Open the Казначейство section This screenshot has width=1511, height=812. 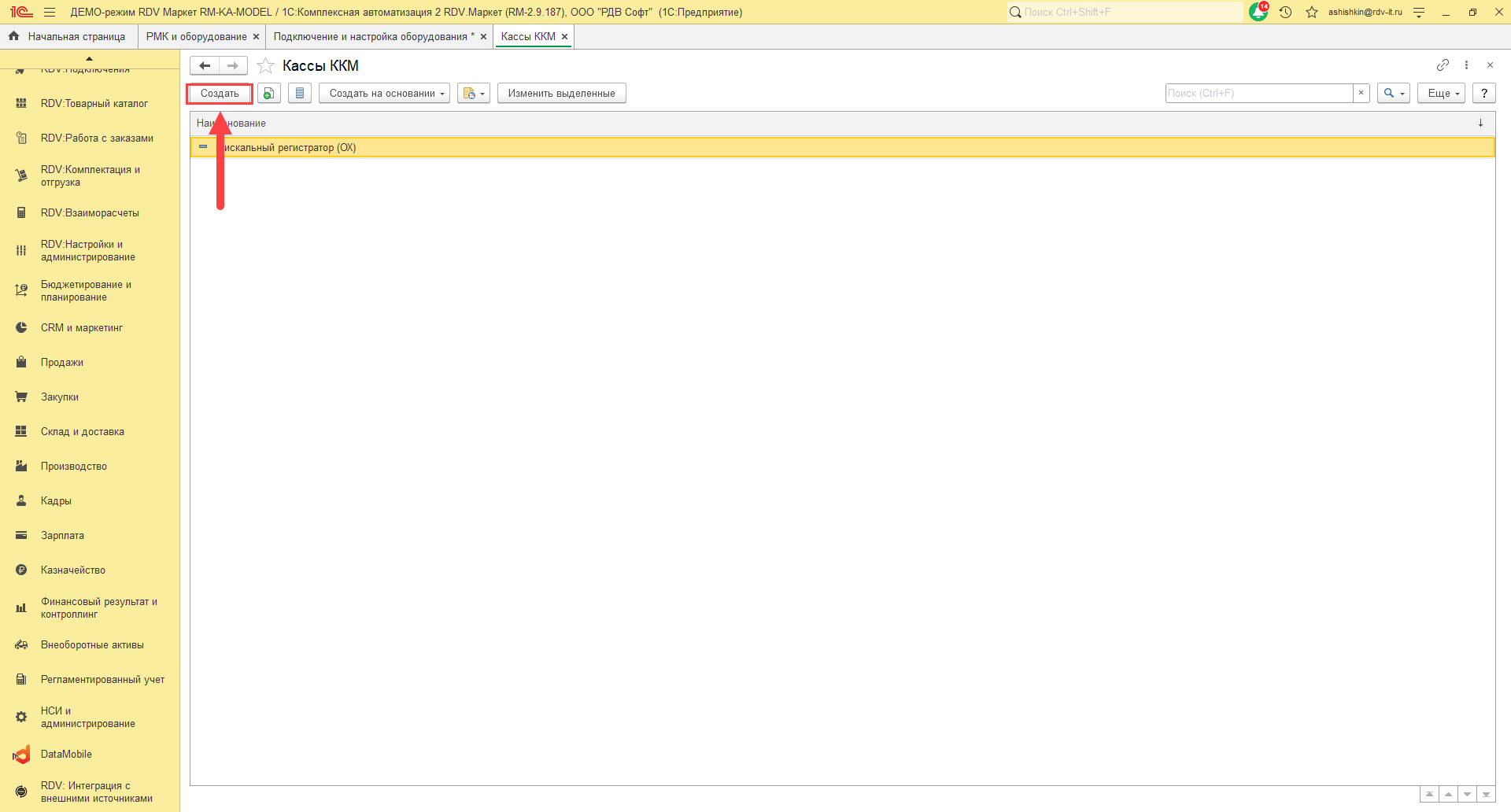tap(90, 570)
